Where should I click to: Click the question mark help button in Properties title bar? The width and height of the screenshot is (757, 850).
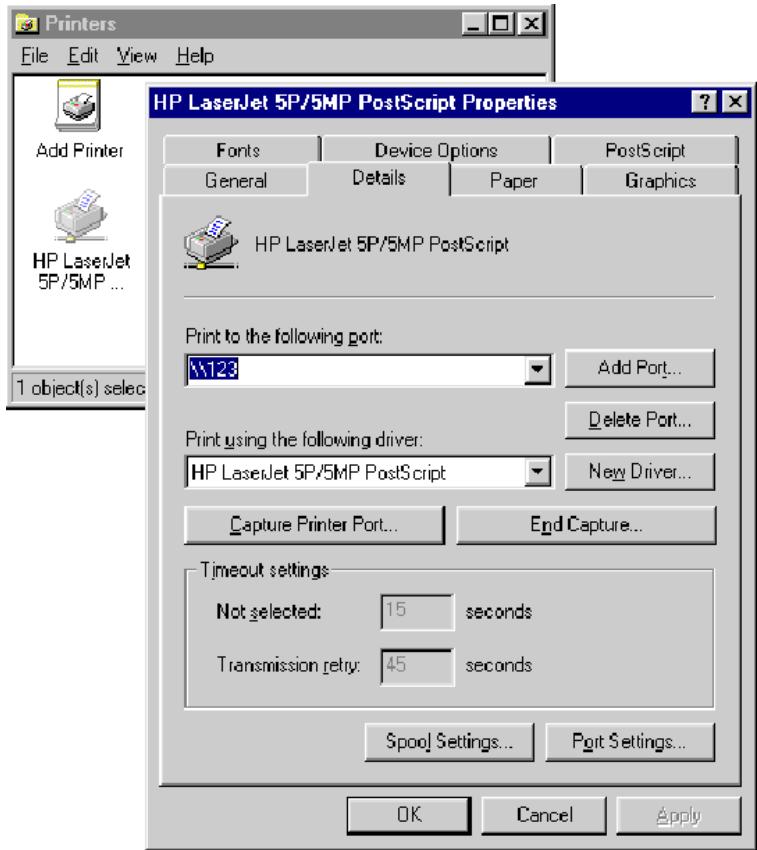tap(704, 101)
